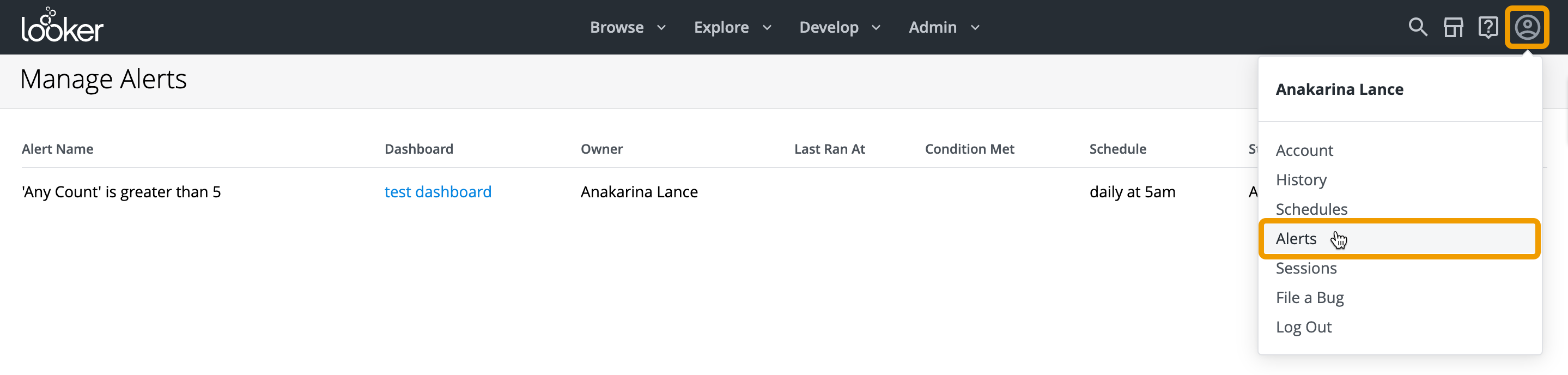
Task: Click the Alert Name column header
Action: 57,149
